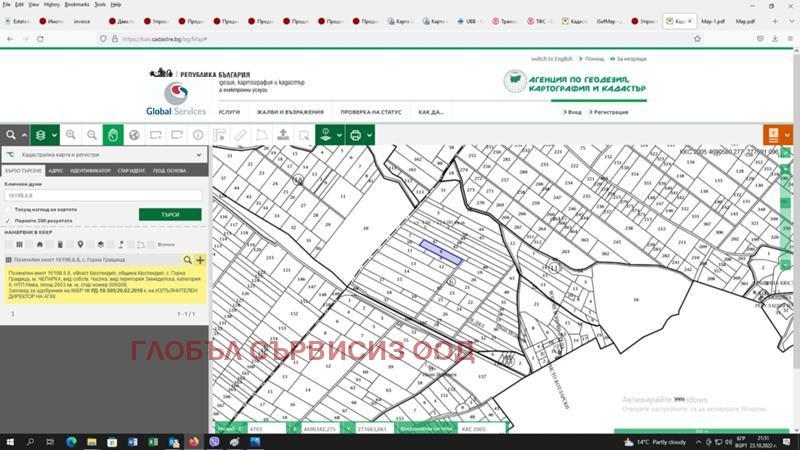Click the zoom-to-result magnifier in results row
This screenshot has height=450, width=800.
point(187,260)
